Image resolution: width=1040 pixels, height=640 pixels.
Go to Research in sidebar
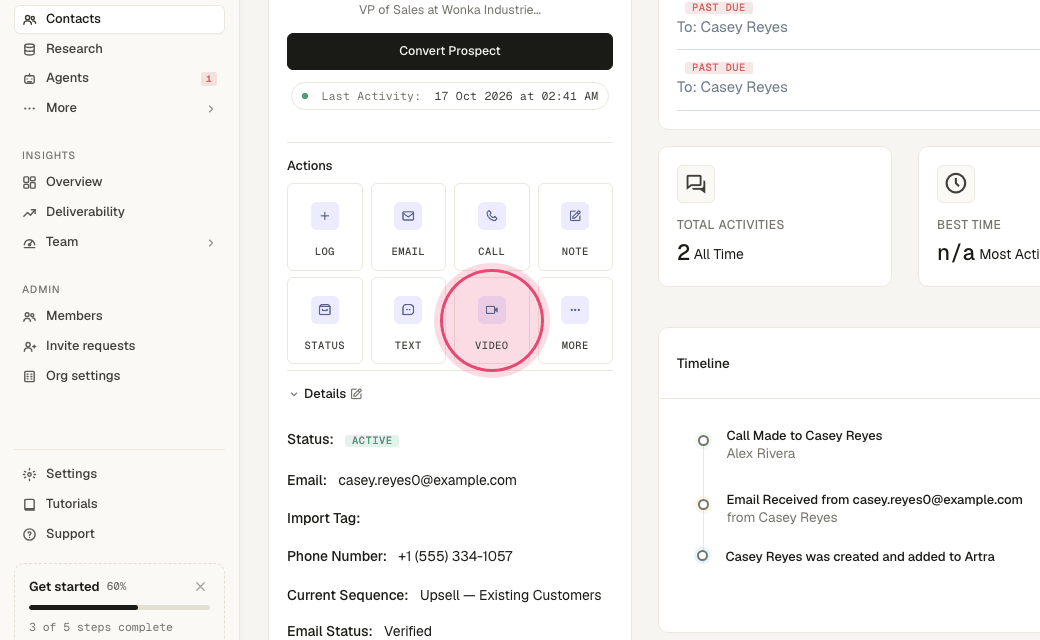click(119, 49)
